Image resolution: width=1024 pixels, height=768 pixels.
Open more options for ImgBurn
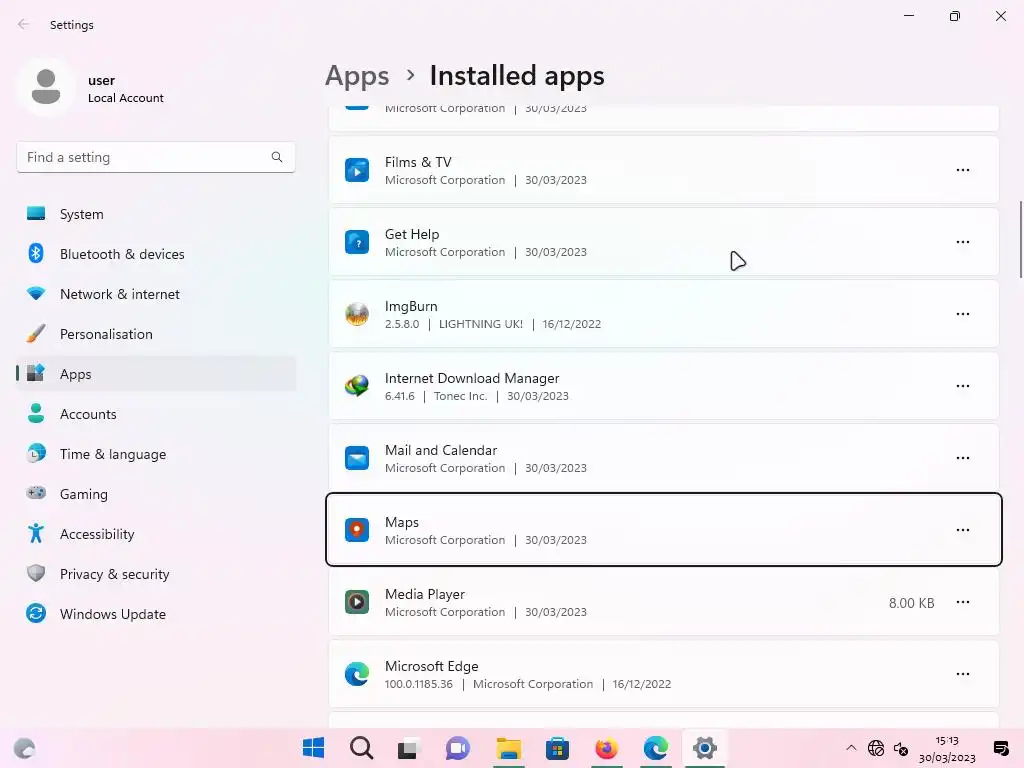(x=963, y=314)
